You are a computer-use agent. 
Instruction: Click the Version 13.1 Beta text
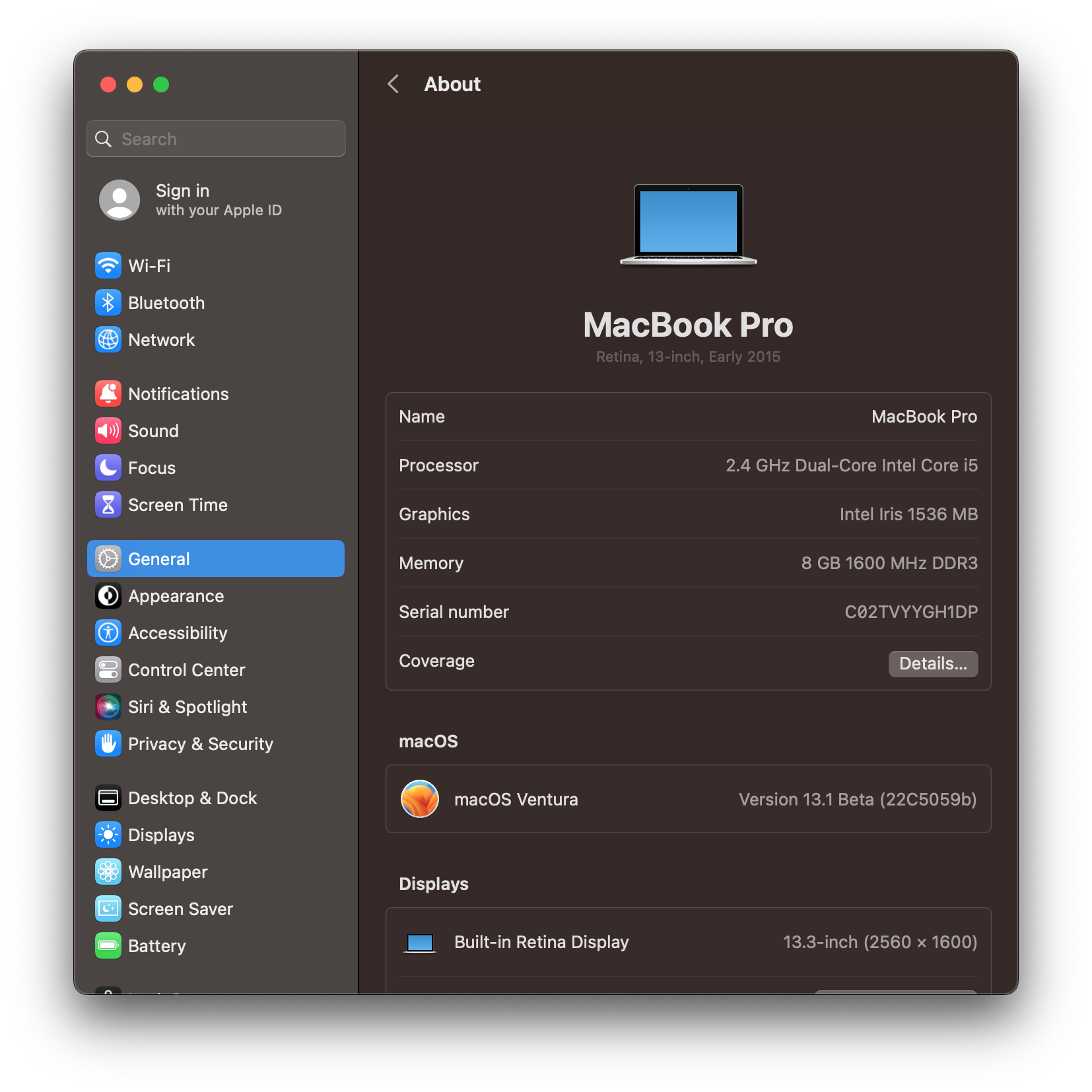click(x=858, y=800)
